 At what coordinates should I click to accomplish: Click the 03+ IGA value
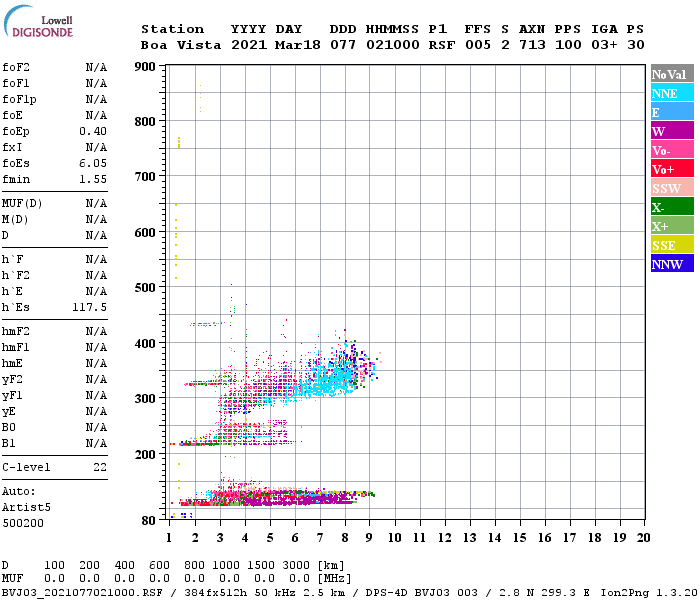tap(604, 45)
